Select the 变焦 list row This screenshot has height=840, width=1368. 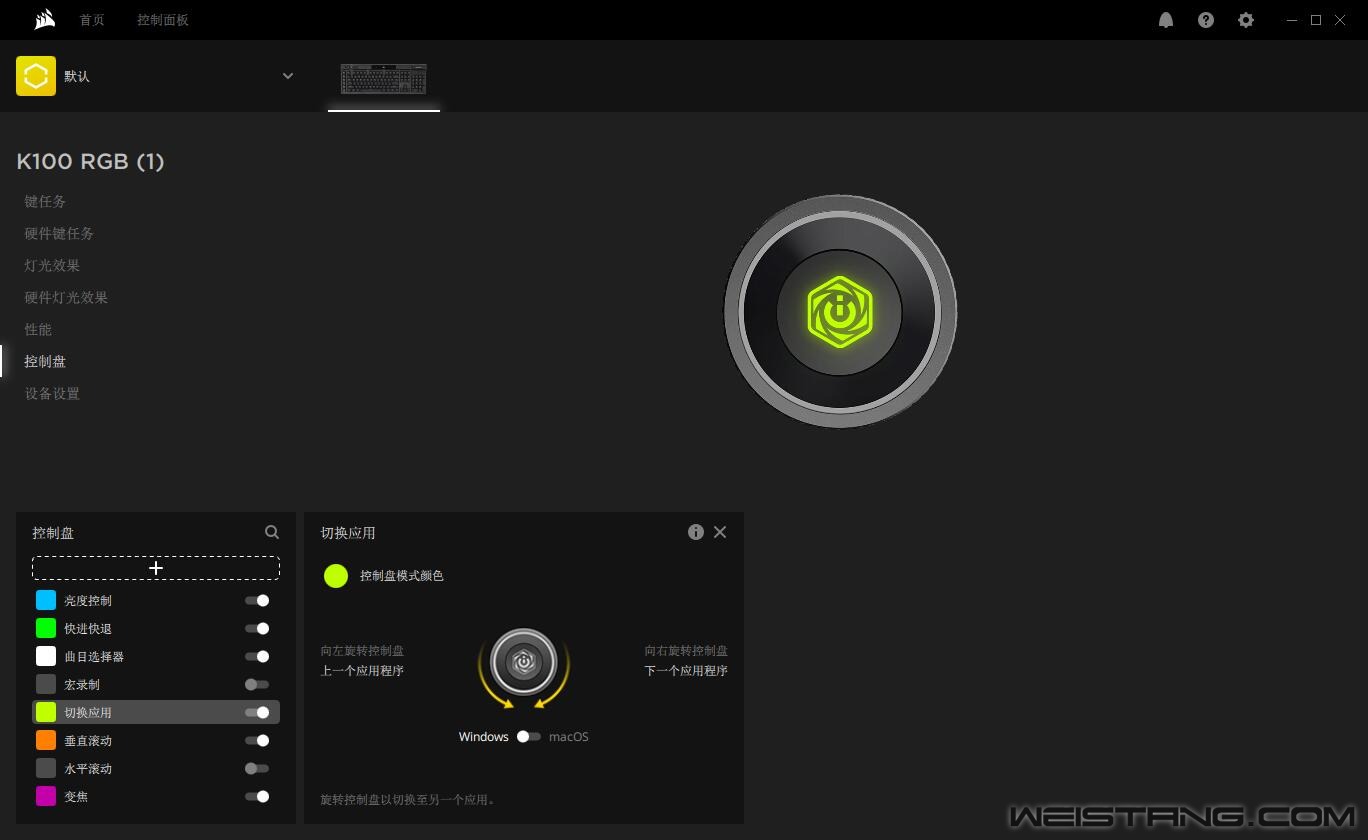(x=156, y=797)
